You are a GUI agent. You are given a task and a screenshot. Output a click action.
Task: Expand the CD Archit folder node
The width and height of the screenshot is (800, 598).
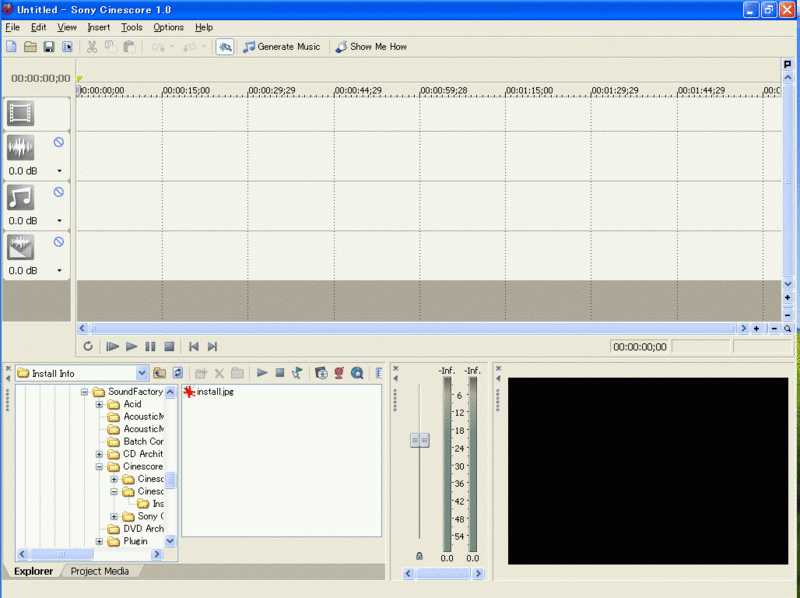(99, 454)
